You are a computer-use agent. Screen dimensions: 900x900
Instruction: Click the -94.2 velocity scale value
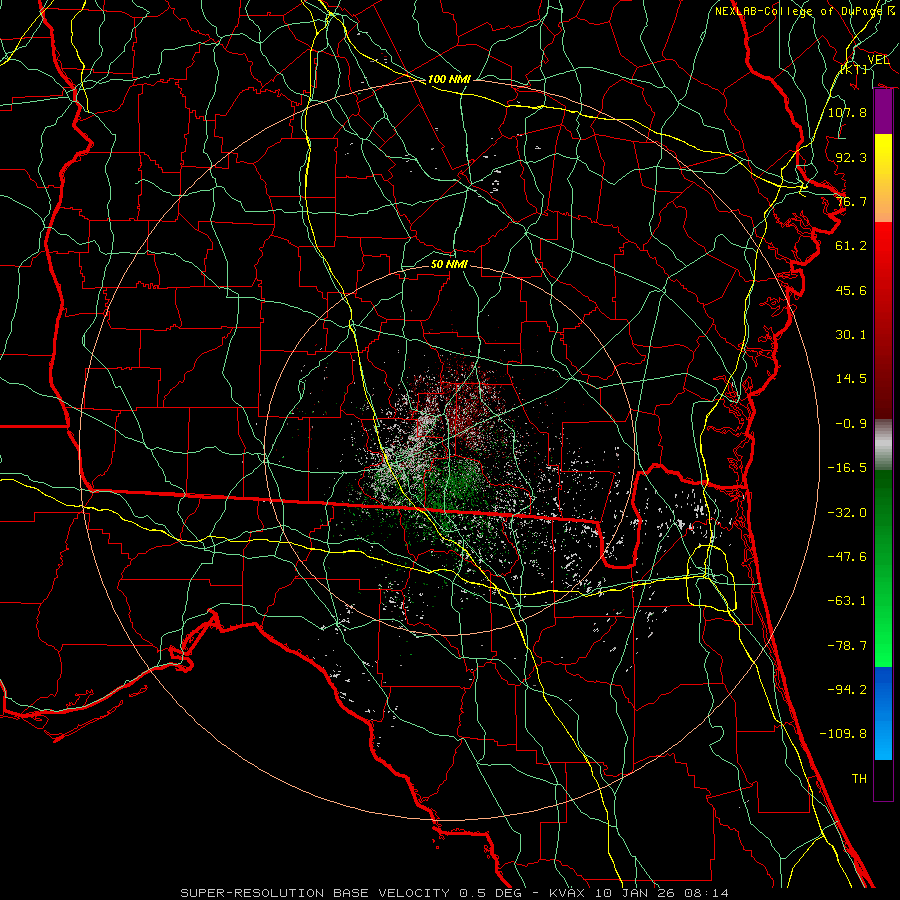click(x=847, y=690)
